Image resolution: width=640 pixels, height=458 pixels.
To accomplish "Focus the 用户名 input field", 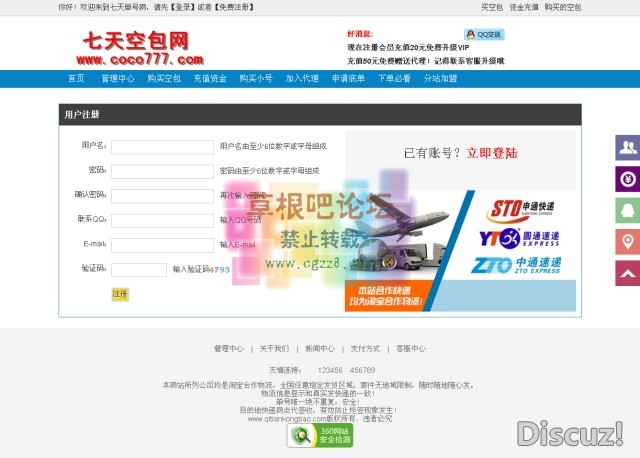I will tap(162, 147).
